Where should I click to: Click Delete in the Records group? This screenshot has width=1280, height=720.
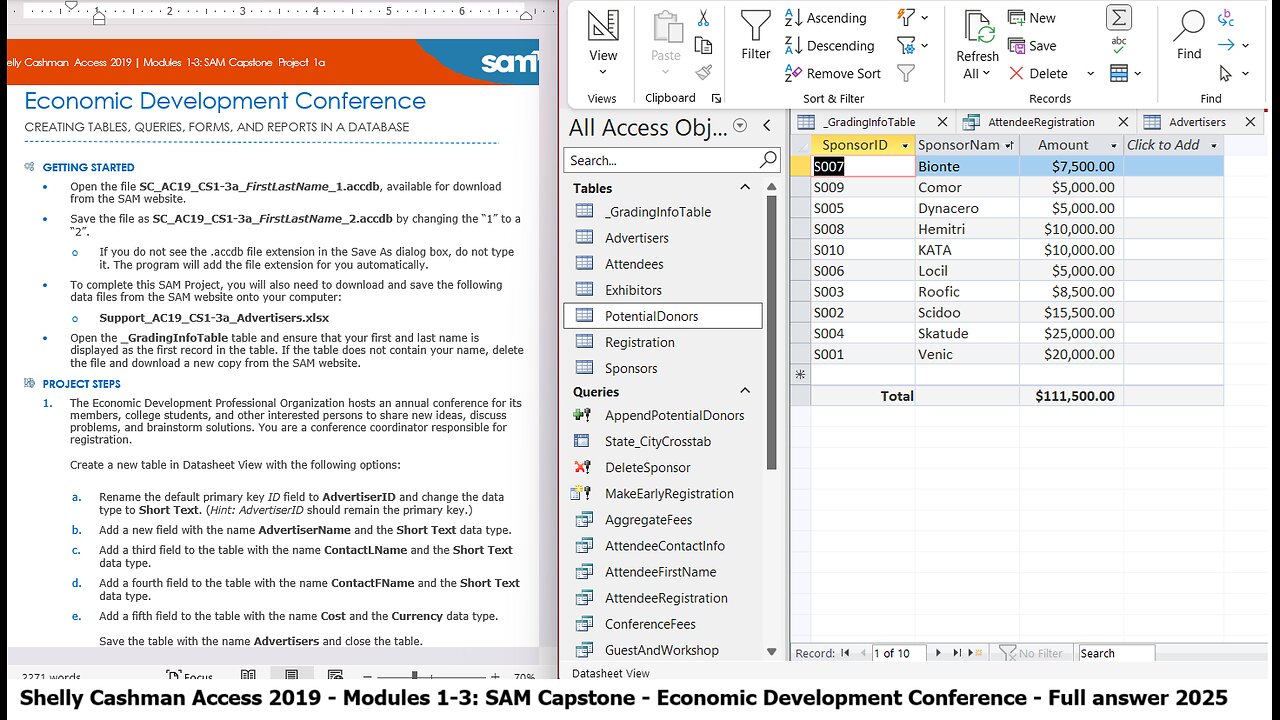tap(1039, 73)
